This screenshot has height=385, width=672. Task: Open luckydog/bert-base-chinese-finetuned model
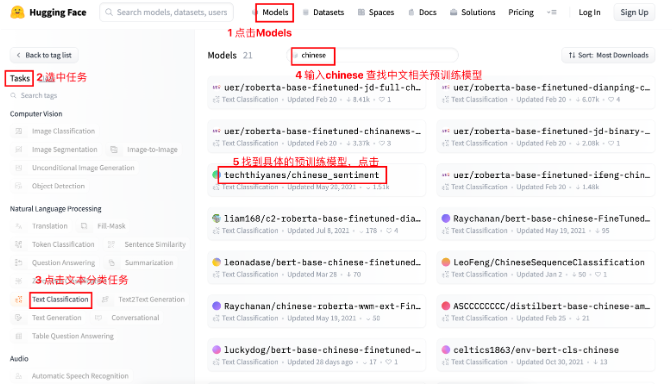(317, 355)
